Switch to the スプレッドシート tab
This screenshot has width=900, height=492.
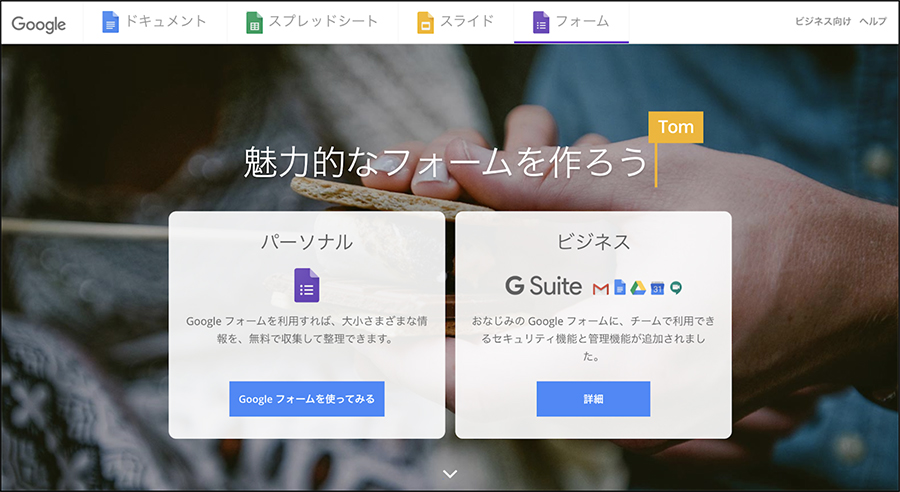pyautogui.click(x=323, y=21)
